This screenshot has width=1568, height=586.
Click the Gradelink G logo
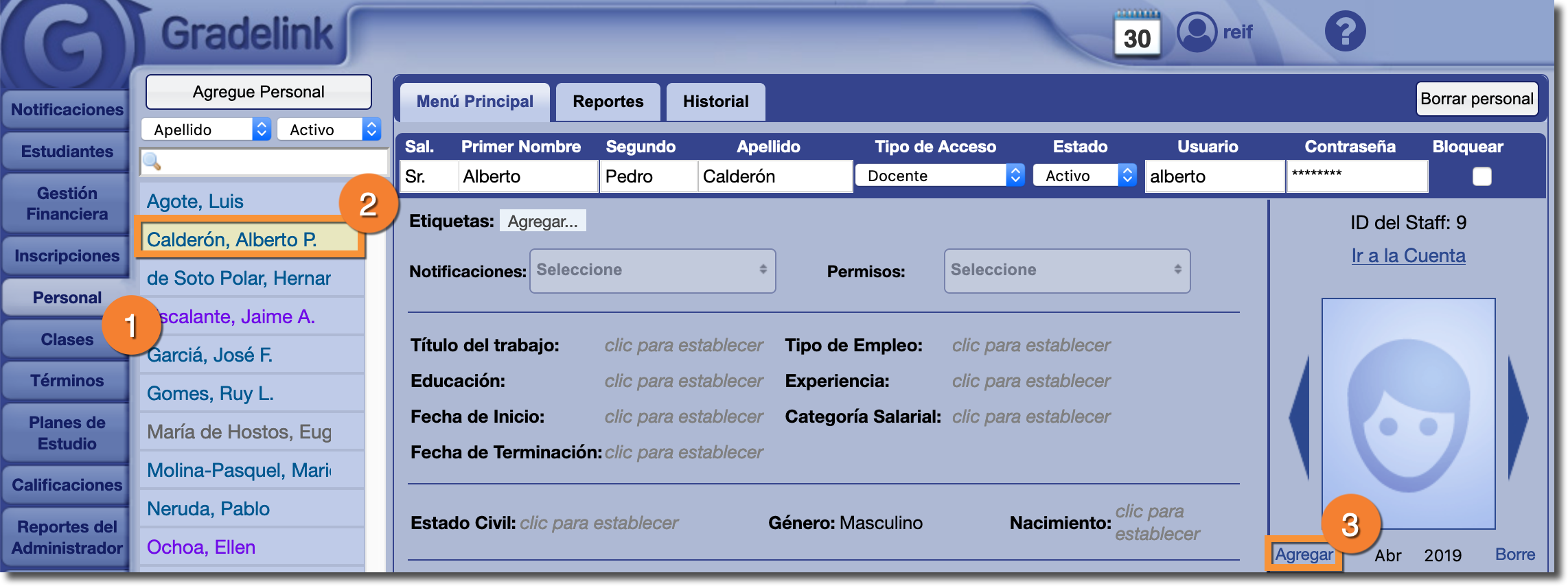click(x=67, y=43)
